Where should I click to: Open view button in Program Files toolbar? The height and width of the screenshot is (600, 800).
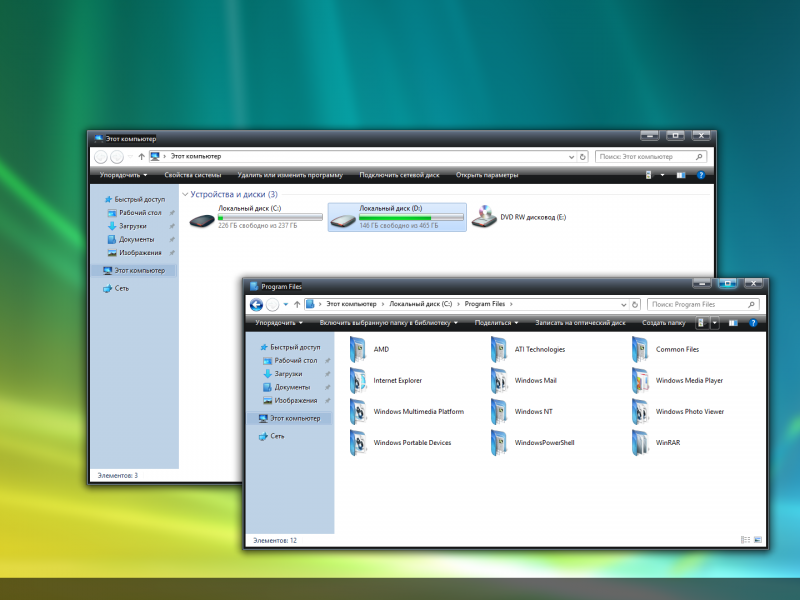701,323
